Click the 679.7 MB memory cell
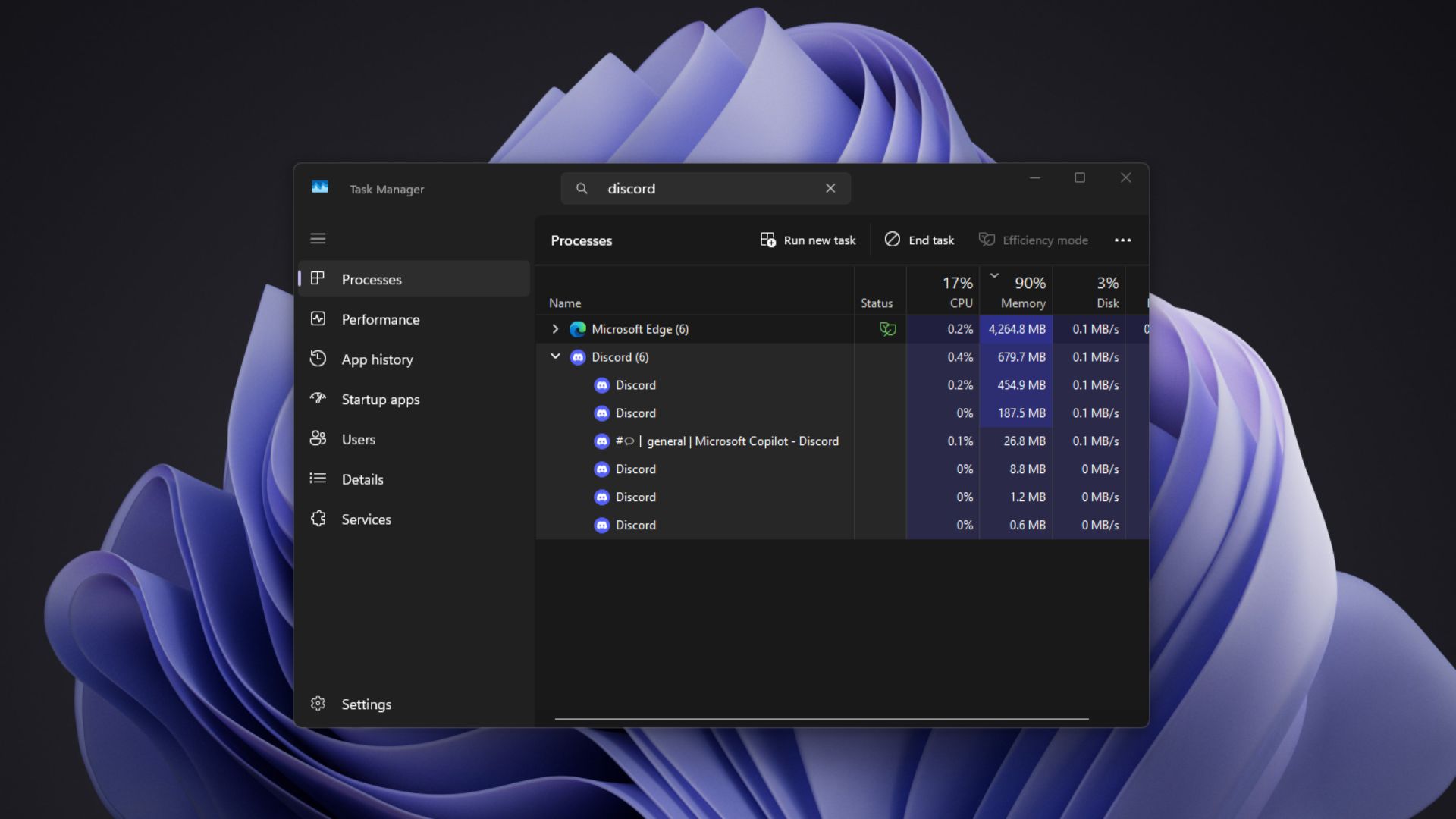The width and height of the screenshot is (1456, 819). coord(1016,357)
